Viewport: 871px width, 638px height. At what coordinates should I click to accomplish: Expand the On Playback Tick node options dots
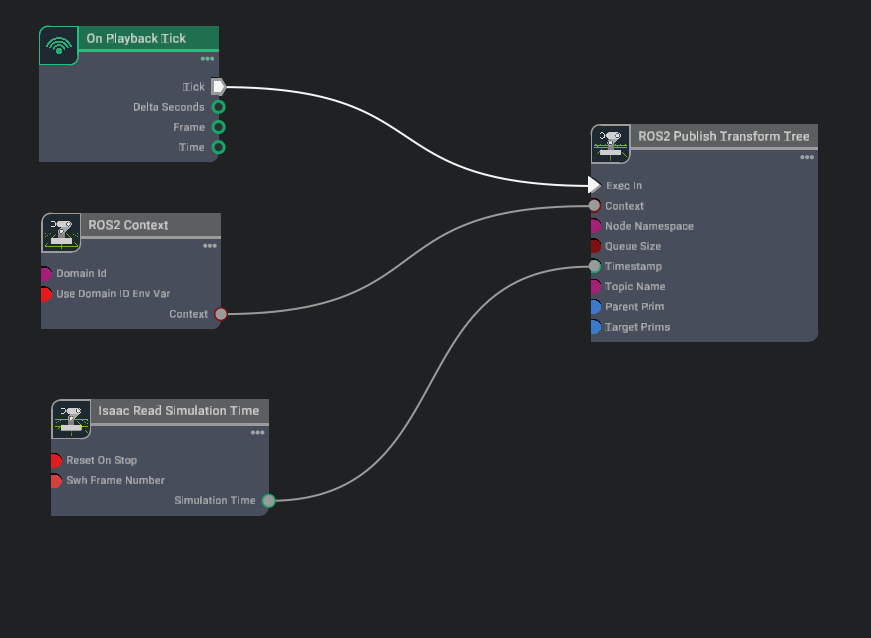(x=207, y=59)
